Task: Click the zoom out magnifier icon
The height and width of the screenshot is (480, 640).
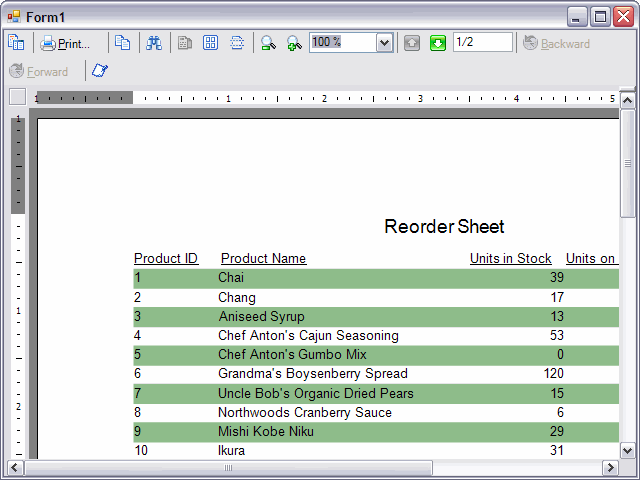Action: [x=268, y=43]
